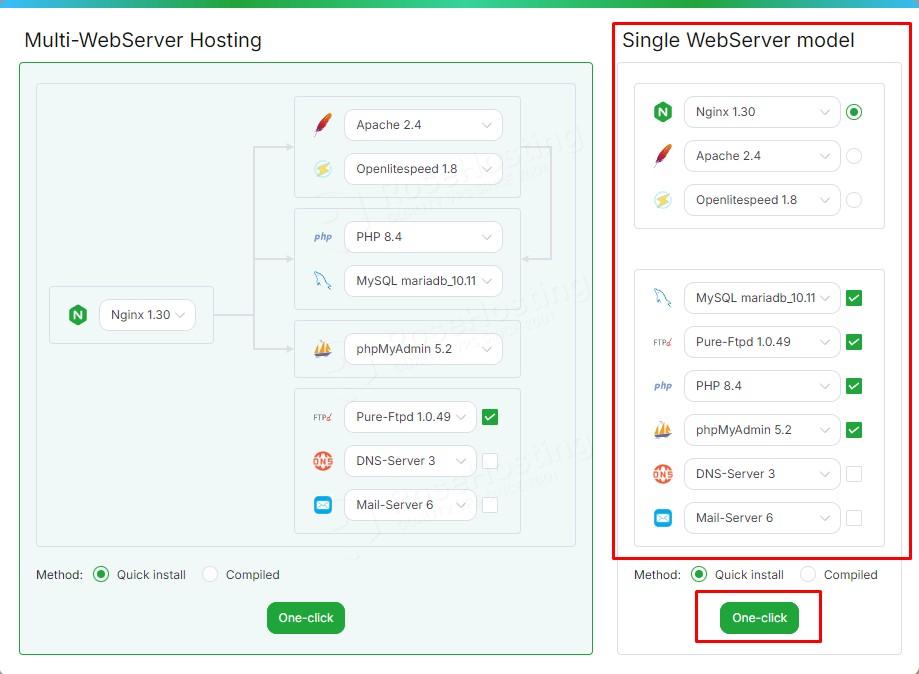
Task: Click the MySQL dolphin icon in Single WebServer model
Action: click(663, 298)
